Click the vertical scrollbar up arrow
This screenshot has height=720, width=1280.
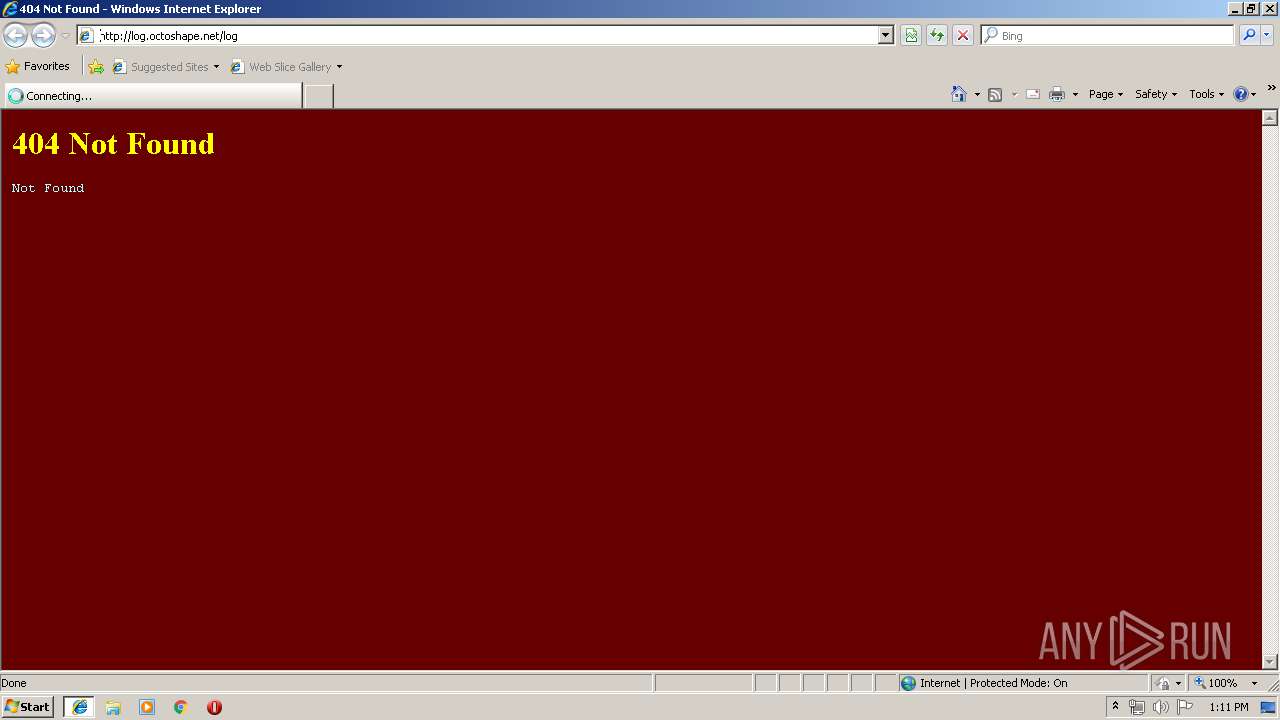[1270, 118]
